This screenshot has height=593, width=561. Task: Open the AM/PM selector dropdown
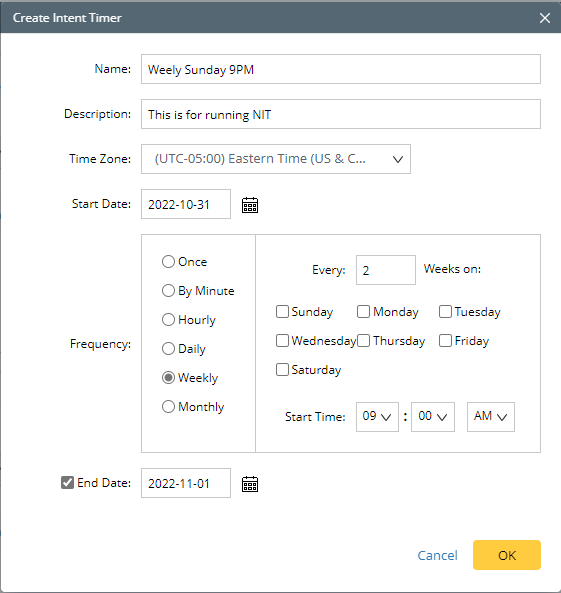(x=491, y=417)
